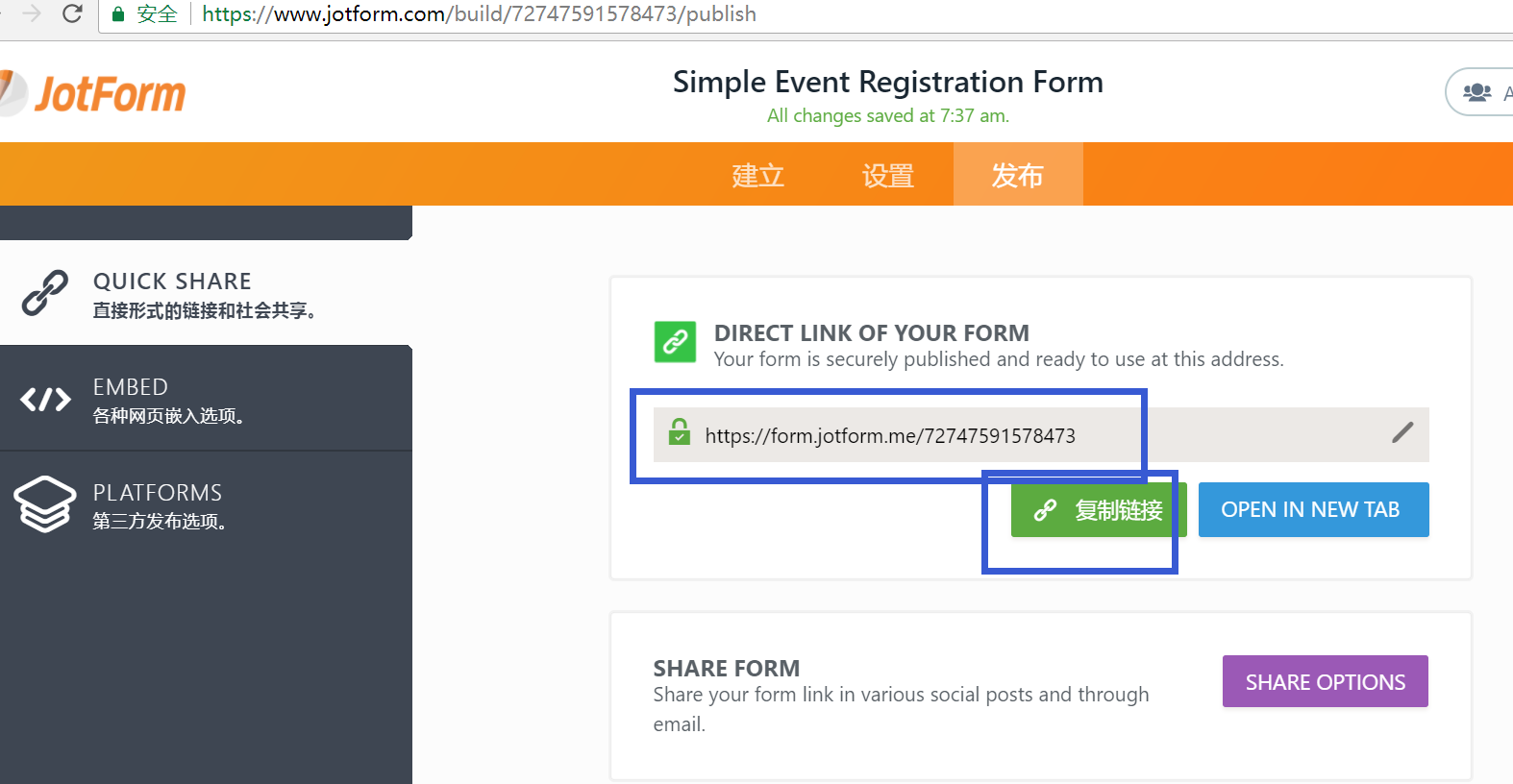Image resolution: width=1513 pixels, height=784 pixels.
Task: Click the Embed code brackets icon
Action: (x=45, y=399)
